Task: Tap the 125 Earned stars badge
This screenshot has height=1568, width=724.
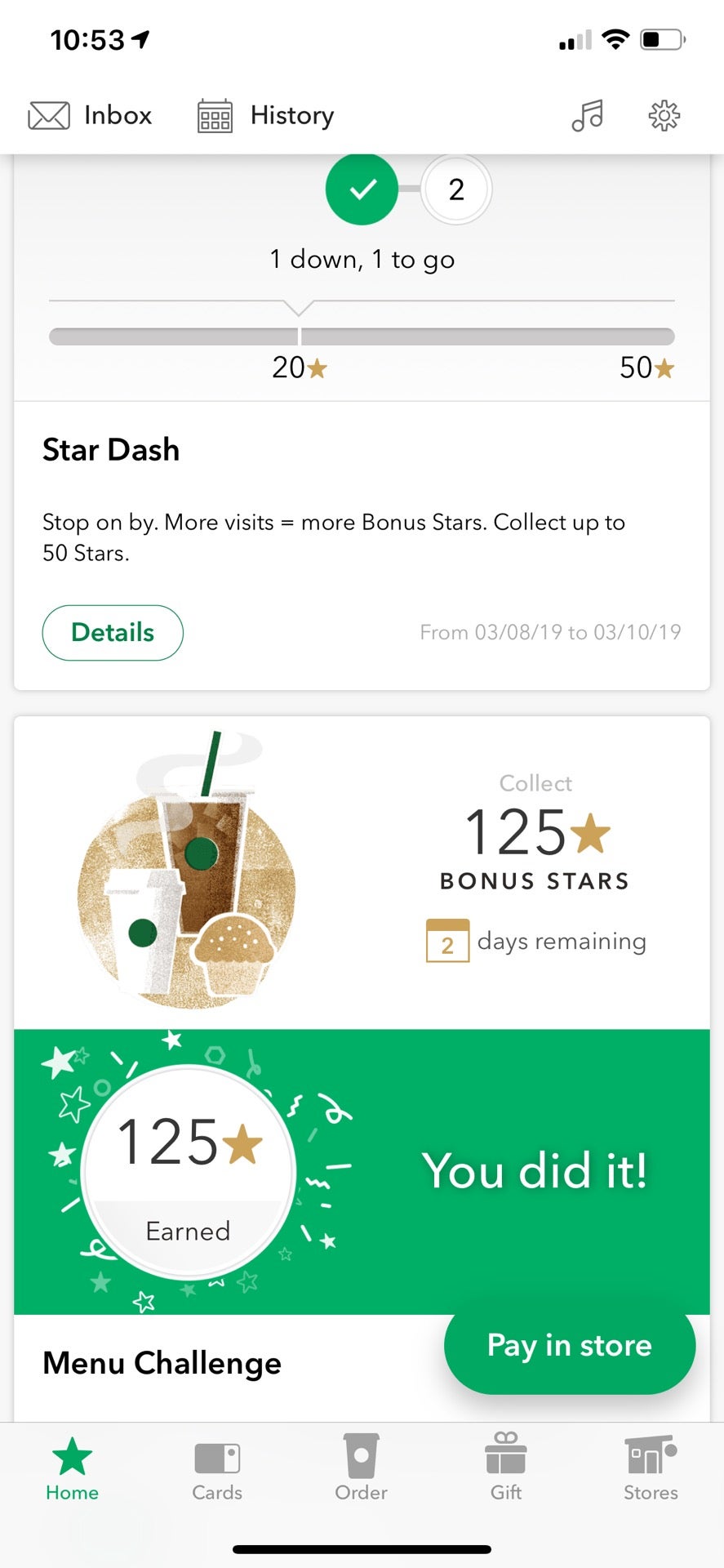Action: point(189,1170)
